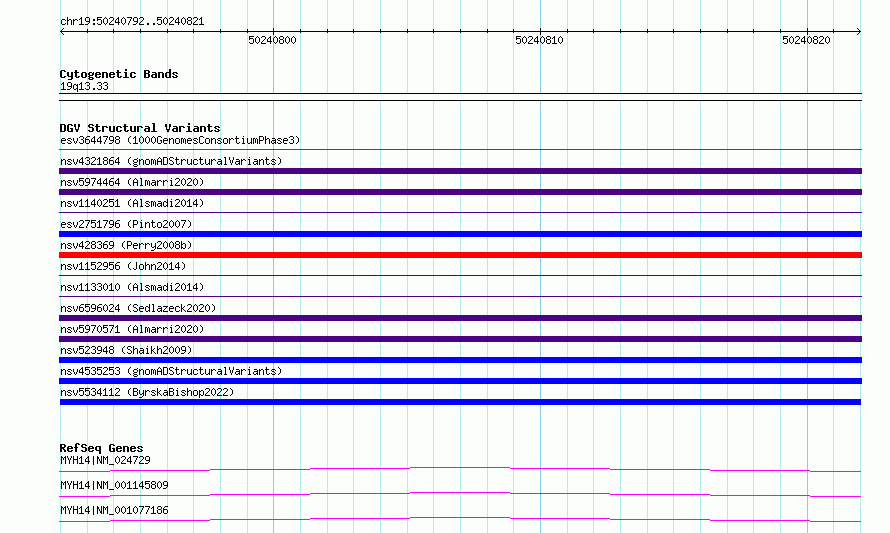Open the RefSeq Genes track title
The height and width of the screenshot is (533, 890).
[x=101, y=448]
